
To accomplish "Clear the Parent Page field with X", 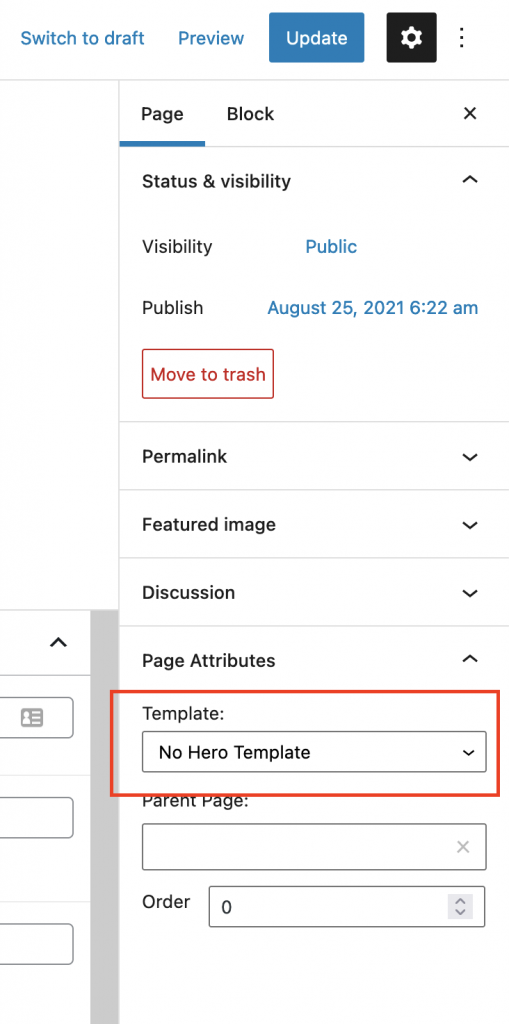I will [463, 847].
